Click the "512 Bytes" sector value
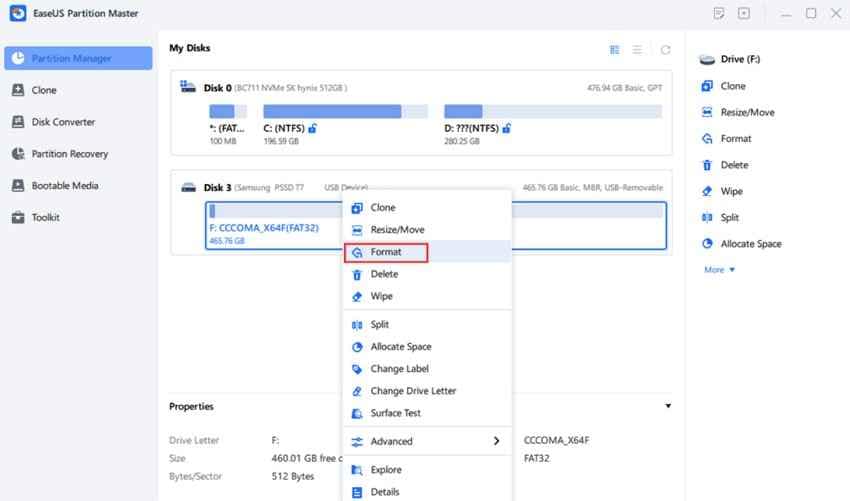The height and width of the screenshot is (501, 850). click(x=293, y=477)
